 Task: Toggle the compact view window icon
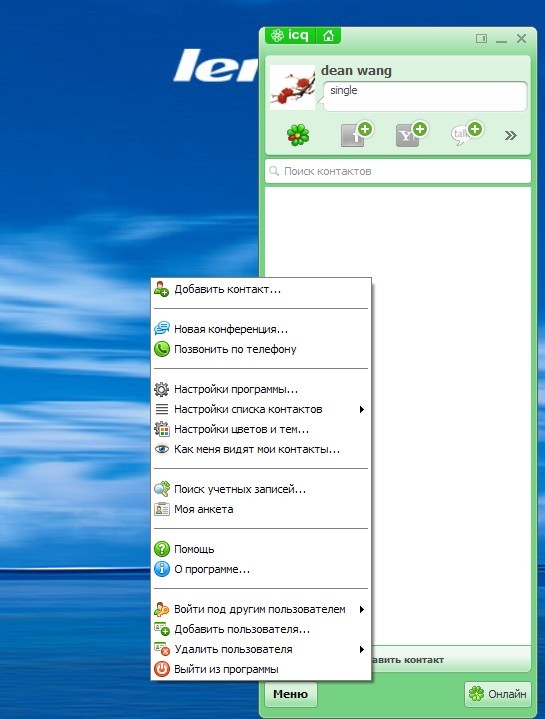pyautogui.click(x=481, y=39)
